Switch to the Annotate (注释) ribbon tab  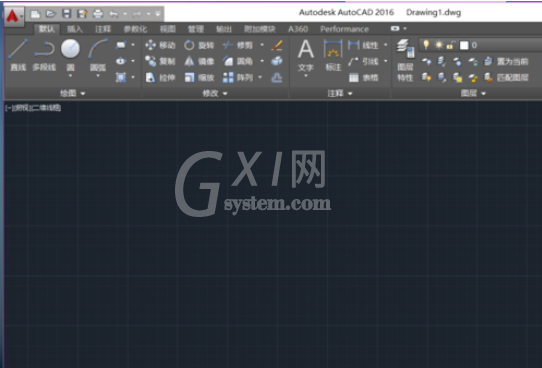click(103, 29)
